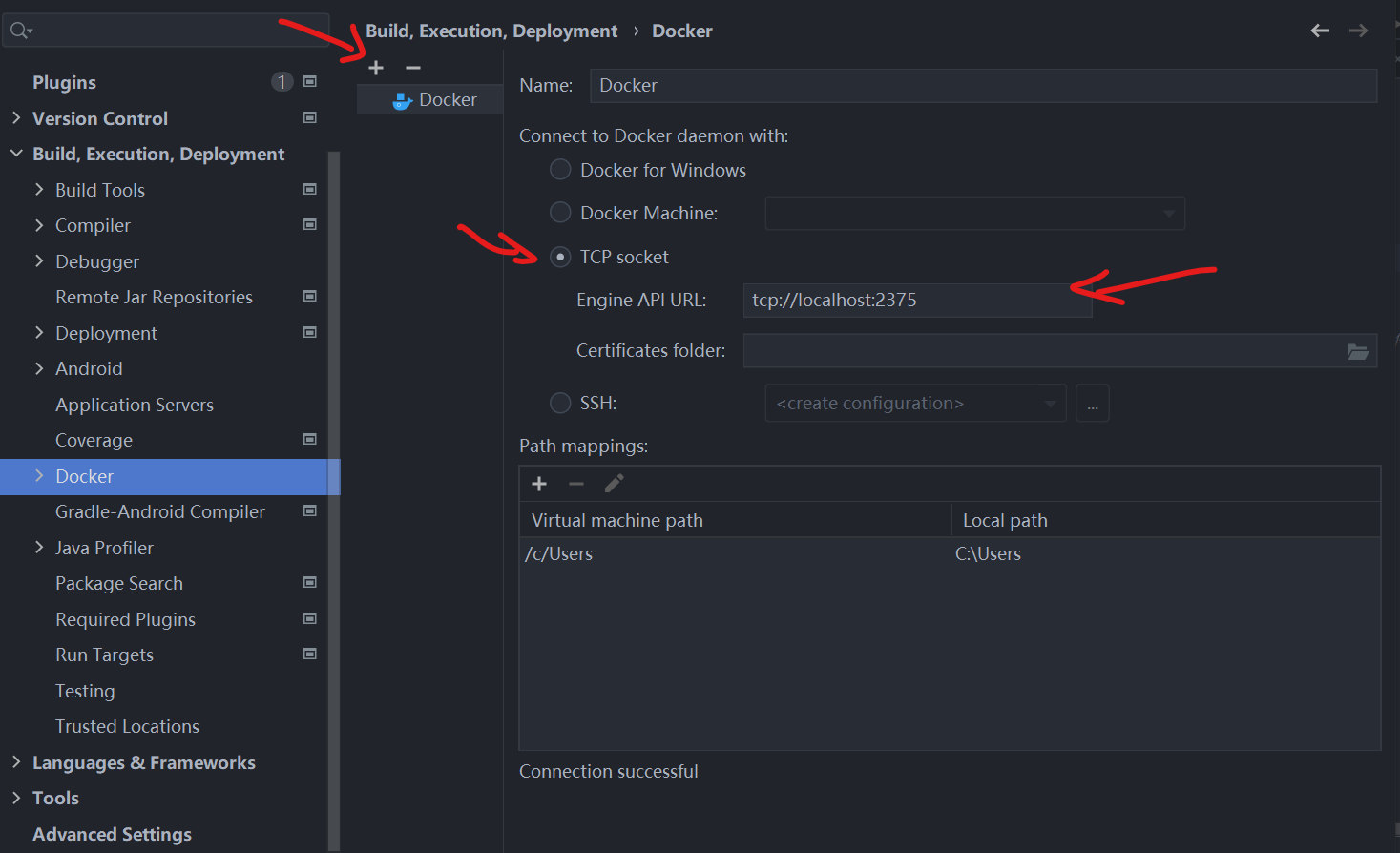
Task: Click project-level icon next to Deployment
Action: point(310,332)
